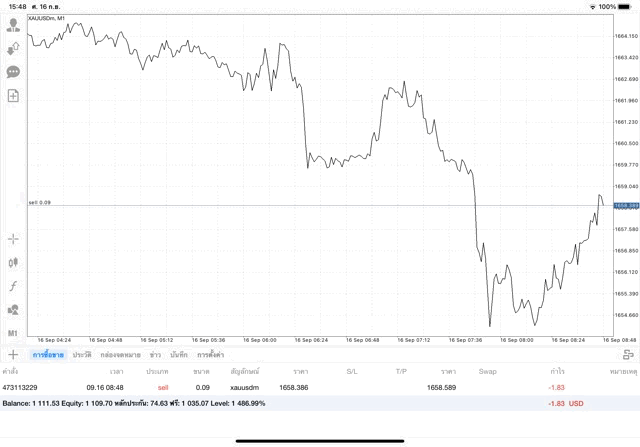The height and width of the screenshot is (447, 640).
Task: Select the open sell order 473113229 row
Action: 300,386
